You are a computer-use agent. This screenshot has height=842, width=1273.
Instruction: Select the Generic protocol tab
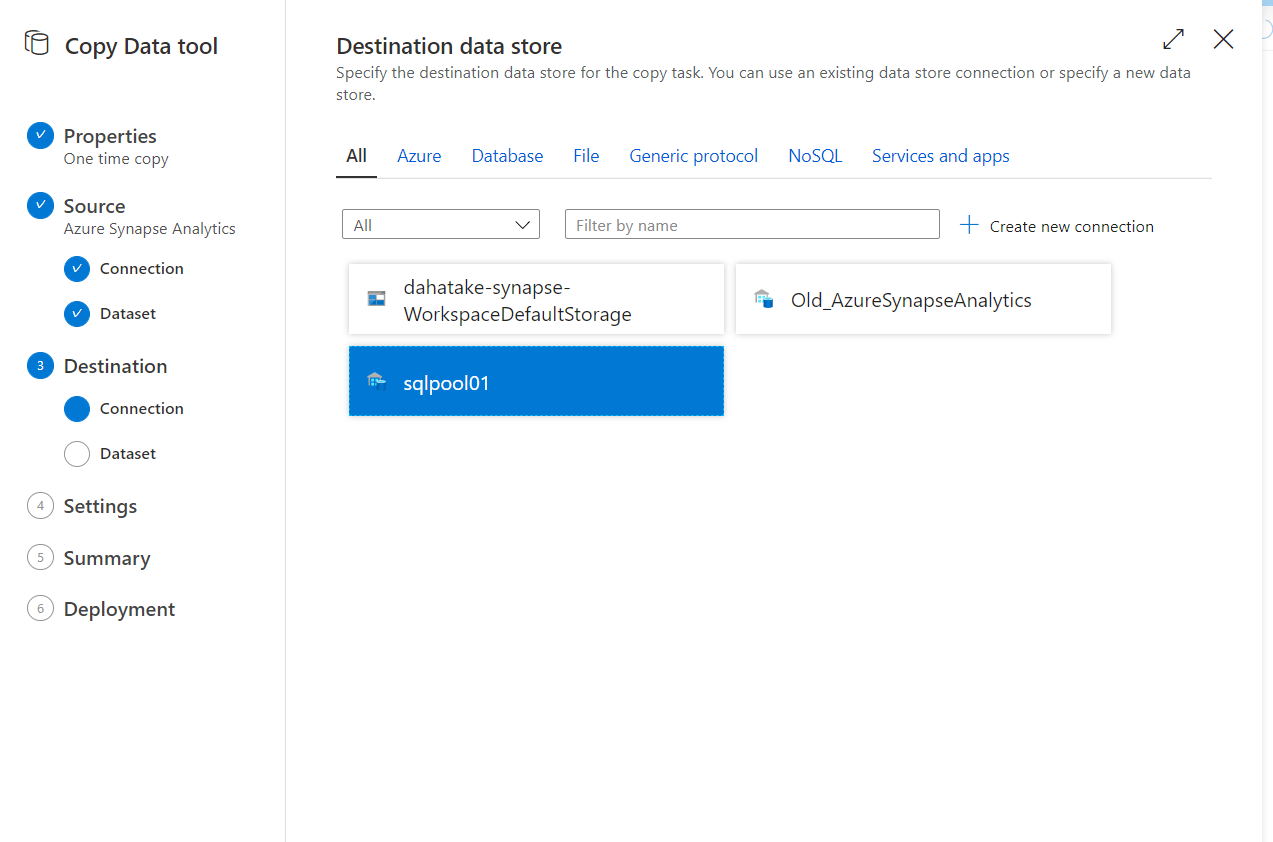click(693, 156)
